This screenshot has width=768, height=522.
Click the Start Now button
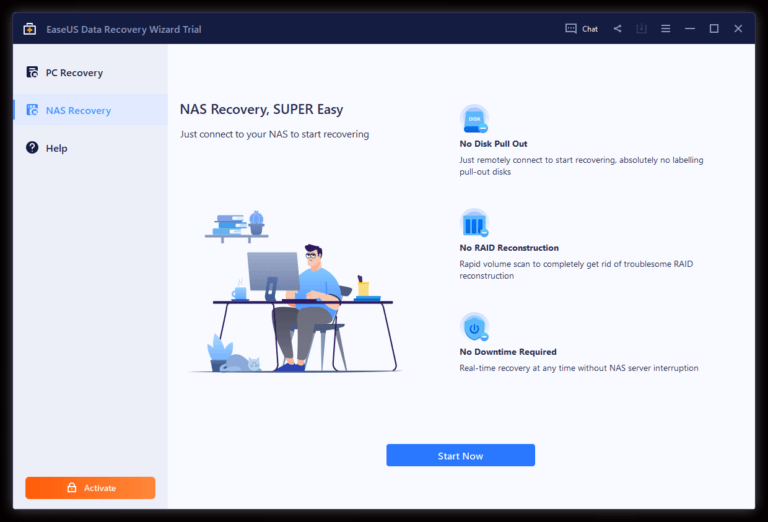(x=460, y=455)
